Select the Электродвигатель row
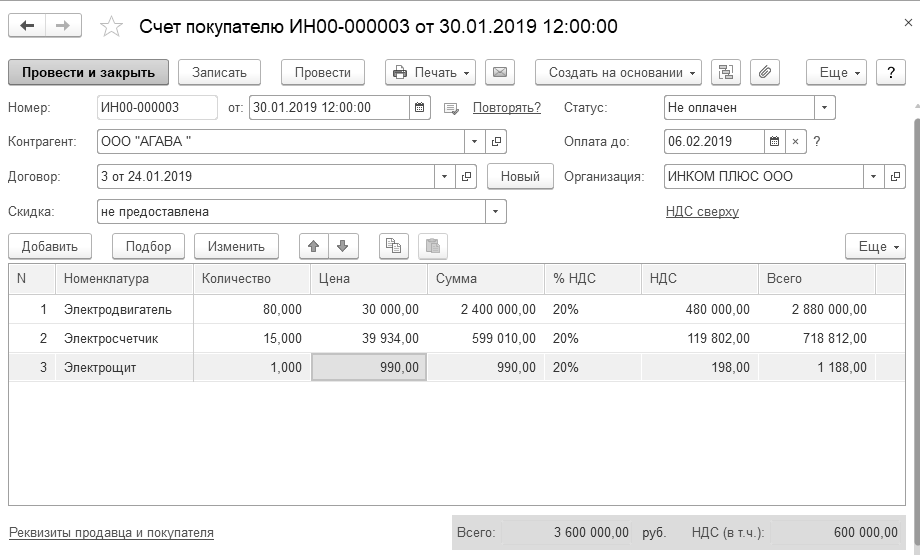Screen dimensions: 920x555 point(456,309)
